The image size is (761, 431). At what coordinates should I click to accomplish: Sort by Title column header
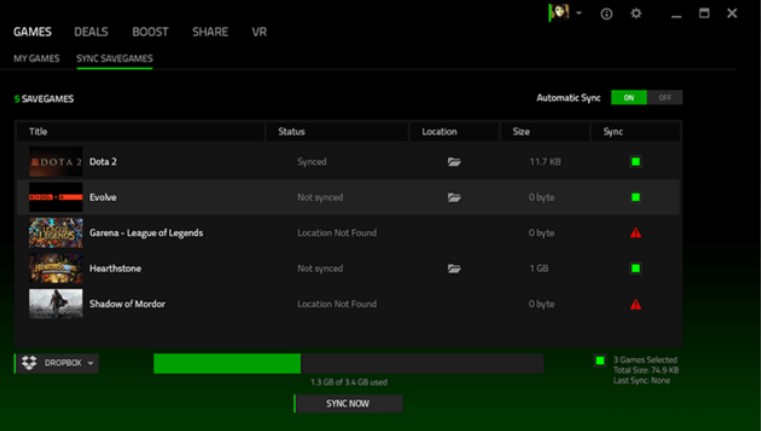pos(141,132)
